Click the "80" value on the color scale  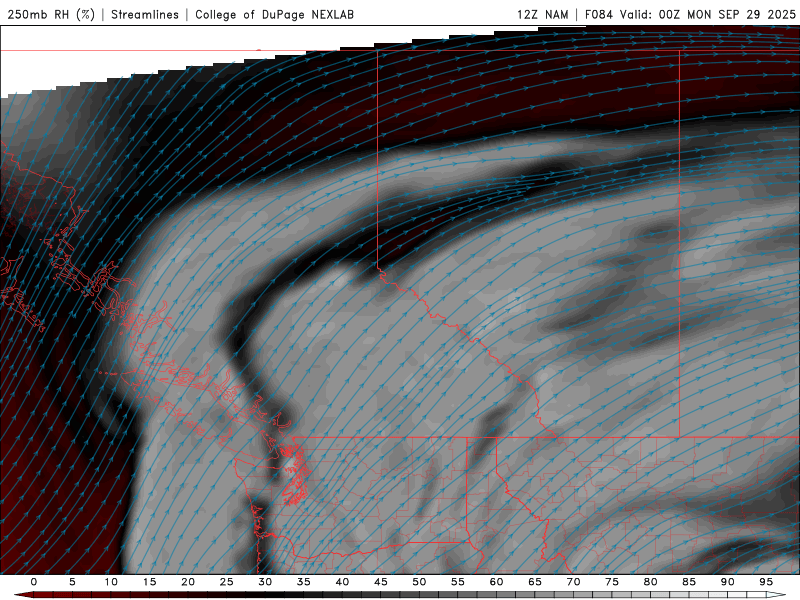click(651, 582)
